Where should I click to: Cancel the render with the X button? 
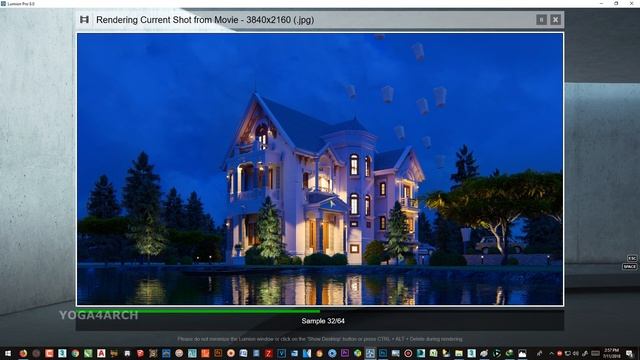click(556, 20)
